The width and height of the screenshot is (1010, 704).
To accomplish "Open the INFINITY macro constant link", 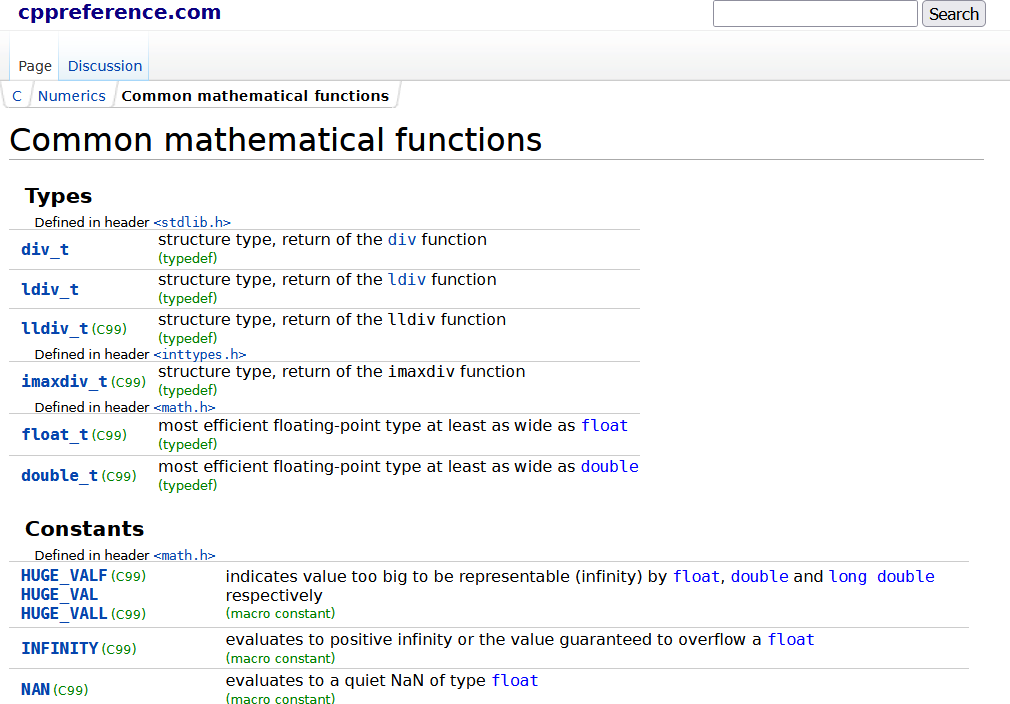I will pyautogui.click(x=60, y=648).
